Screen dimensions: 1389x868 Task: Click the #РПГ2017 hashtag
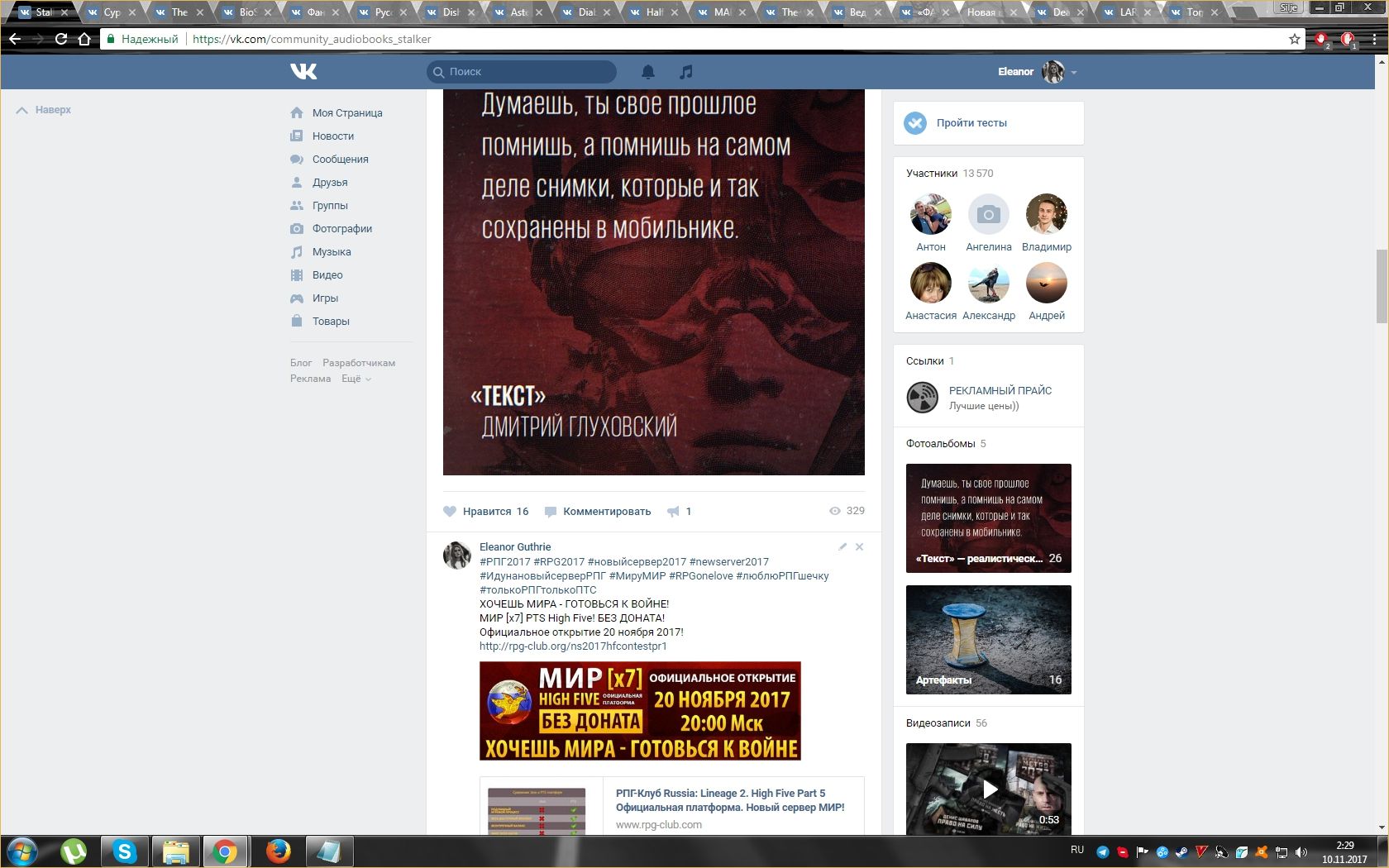coord(505,562)
